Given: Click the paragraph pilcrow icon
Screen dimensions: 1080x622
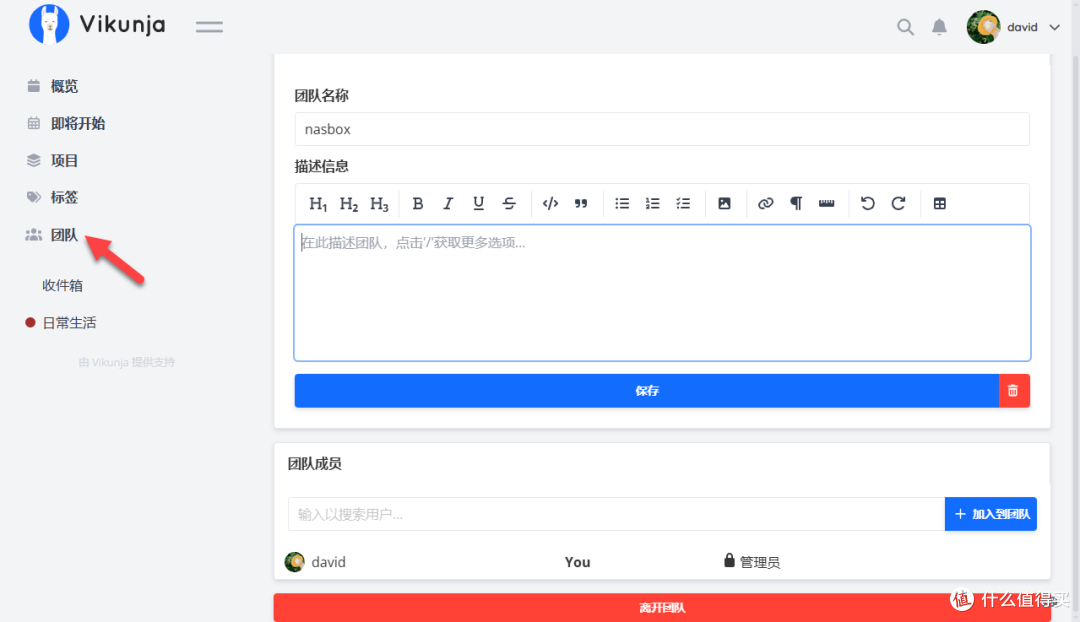Looking at the screenshot, I should 796,203.
